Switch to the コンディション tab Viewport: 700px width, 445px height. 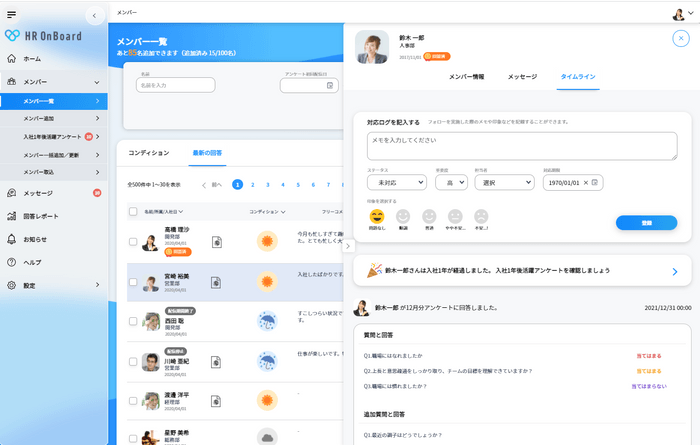tap(149, 153)
